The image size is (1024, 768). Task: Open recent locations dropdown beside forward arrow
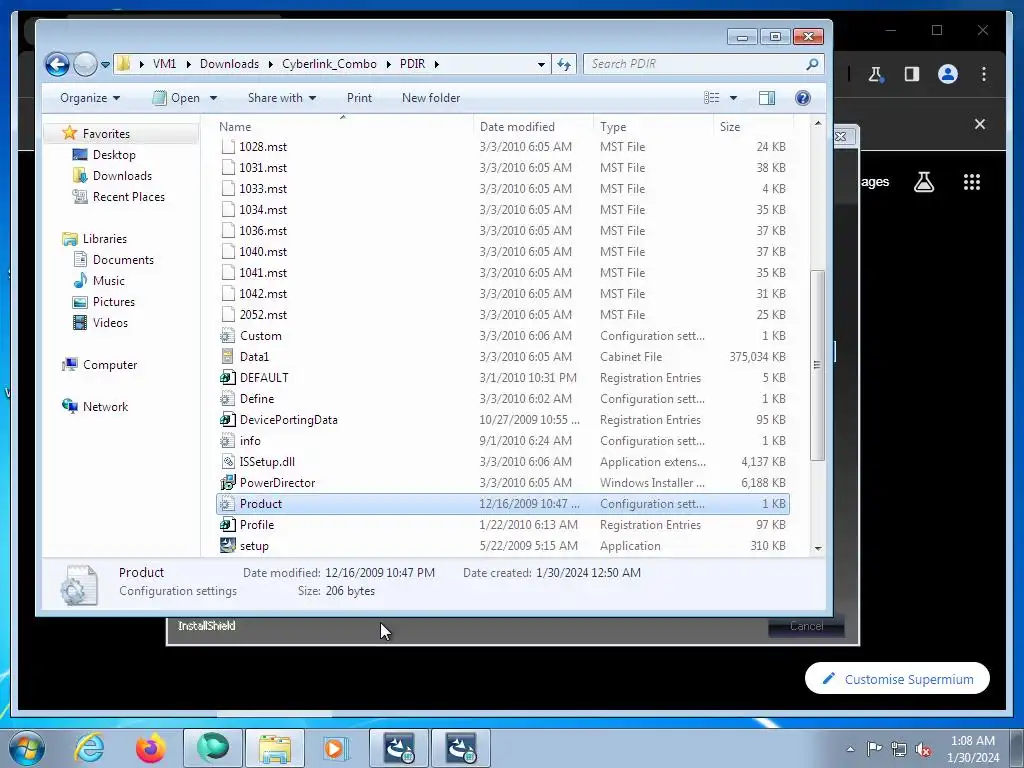click(x=105, y=65)
